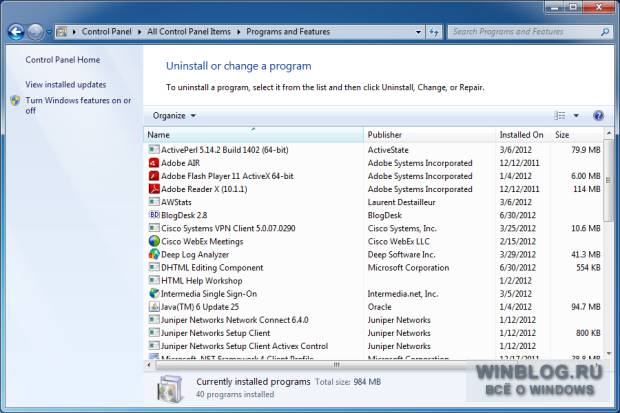Screen dimensions: 620x413
Task: Open the recent pages dropdown arrow
Action: point(49,32)
